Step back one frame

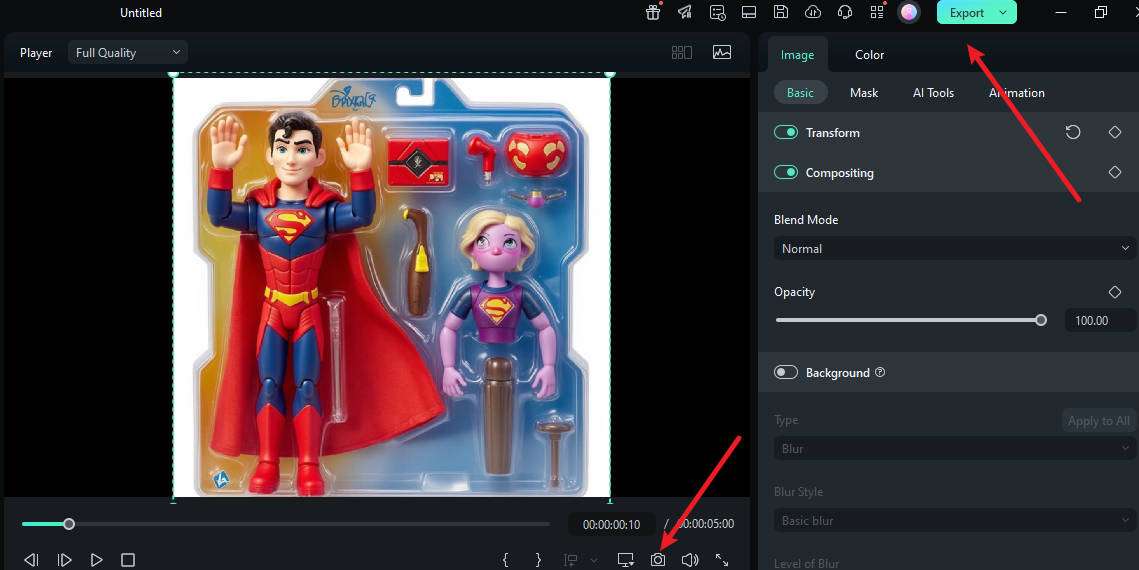(31, 560)
